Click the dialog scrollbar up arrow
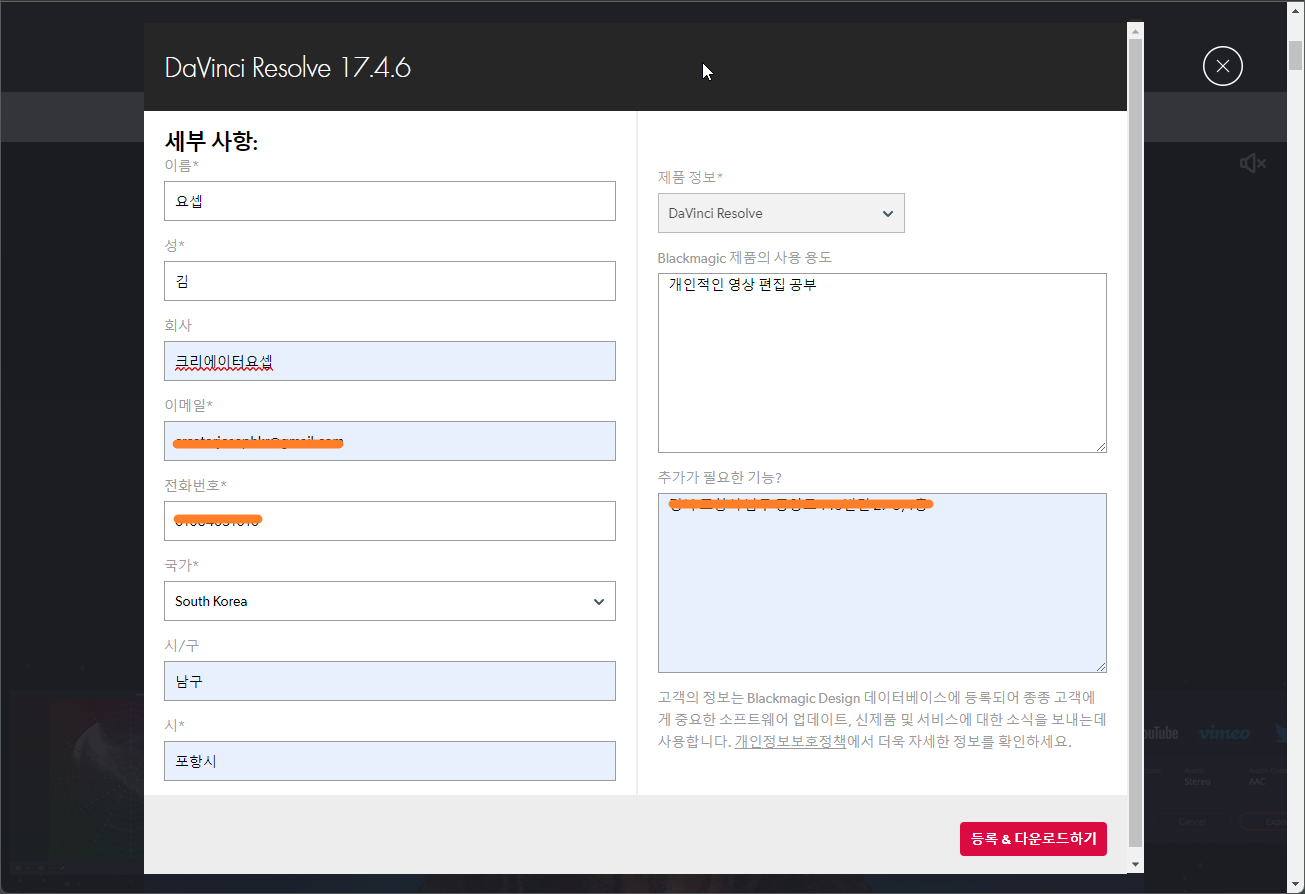 click(1135, 32)
